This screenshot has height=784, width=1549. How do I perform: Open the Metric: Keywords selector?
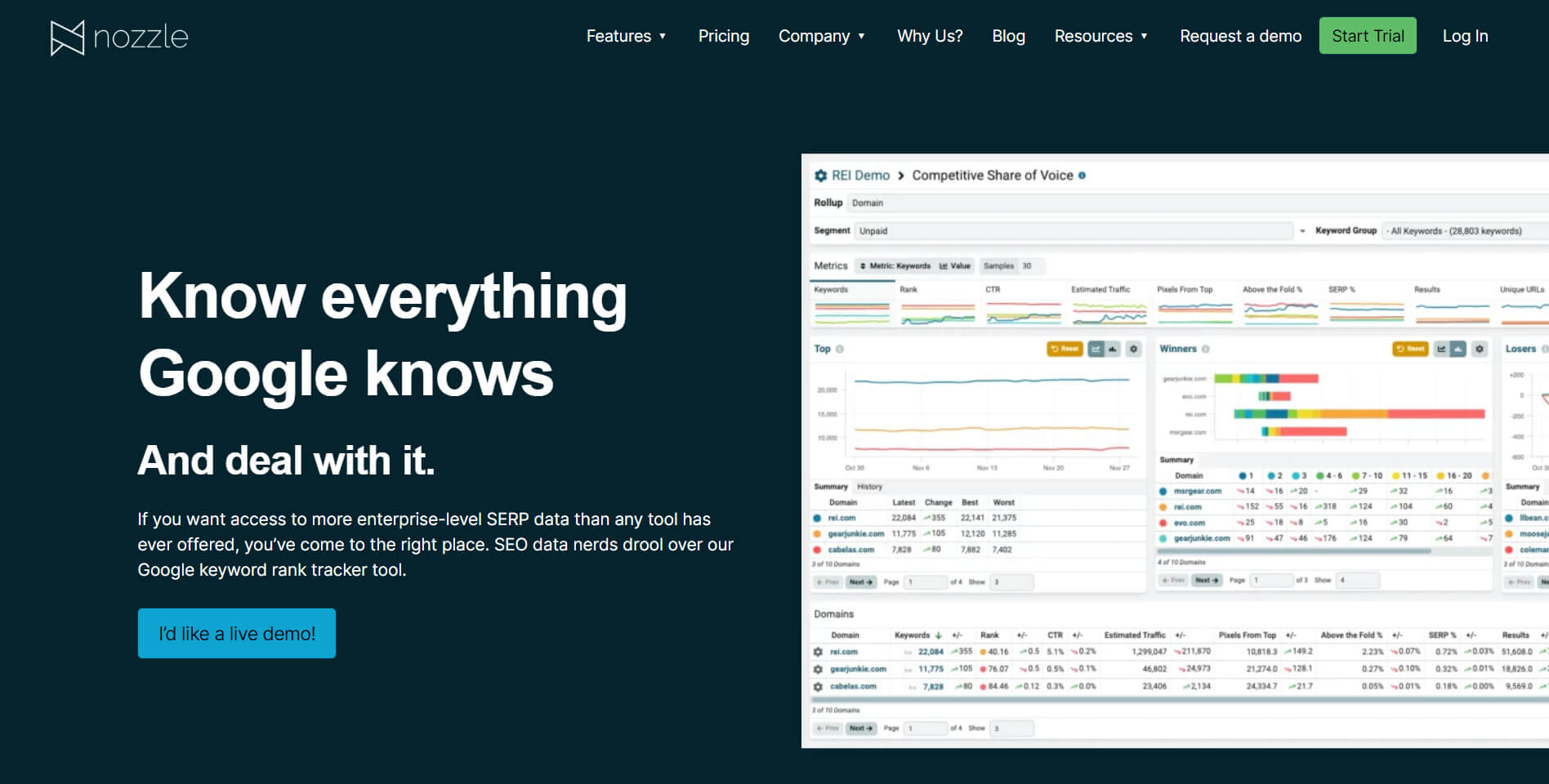pyautogui.click(x=895, y=266)
